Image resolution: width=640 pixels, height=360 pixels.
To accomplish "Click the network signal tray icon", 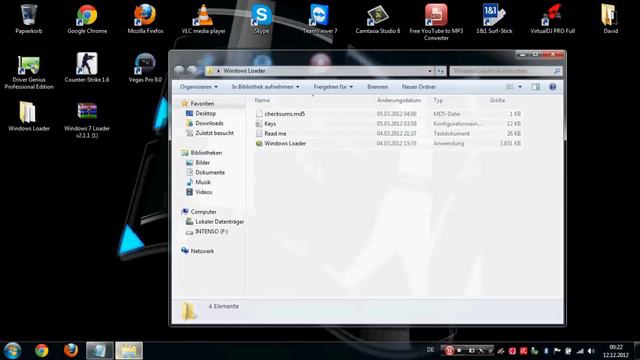I will 580,351.
